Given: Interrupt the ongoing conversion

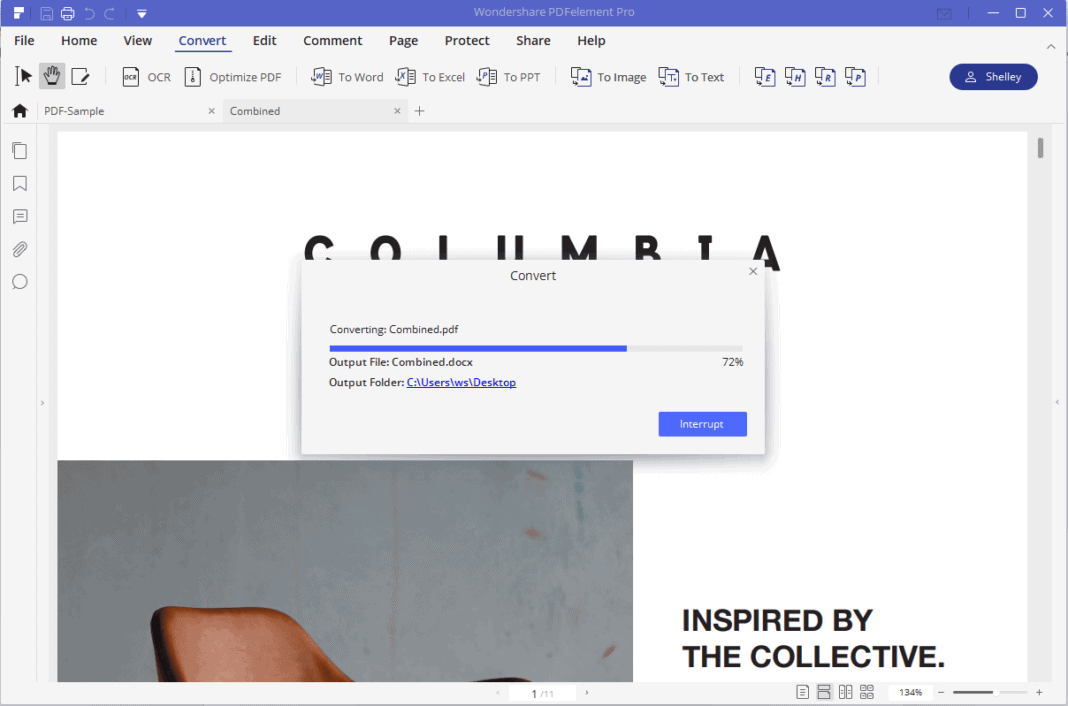Looking at the screenshot, I should click(702, 424).
